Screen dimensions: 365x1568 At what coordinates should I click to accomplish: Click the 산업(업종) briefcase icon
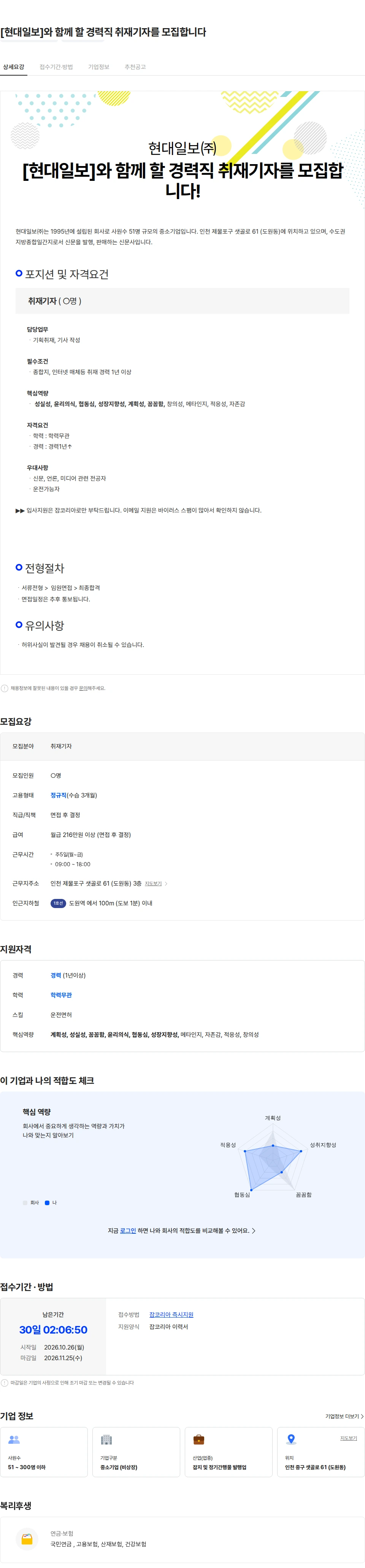click(x=198, y=1440)
